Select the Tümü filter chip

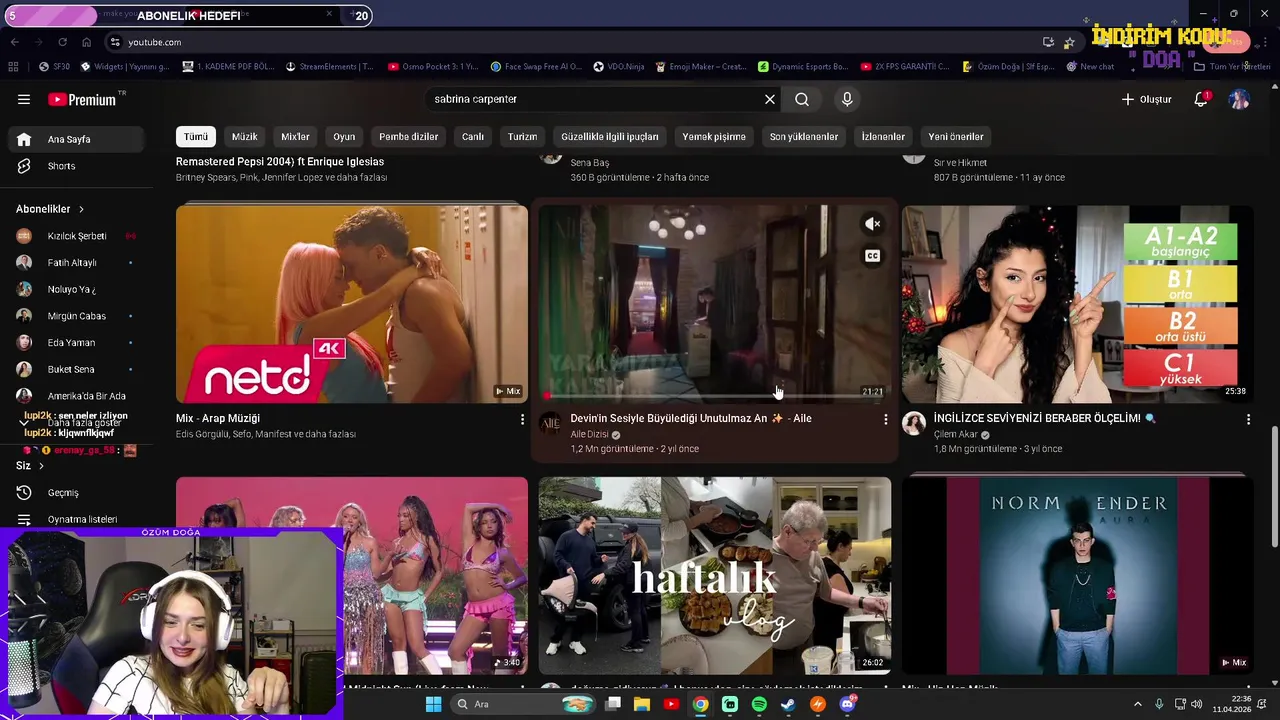tap(196, 137)
